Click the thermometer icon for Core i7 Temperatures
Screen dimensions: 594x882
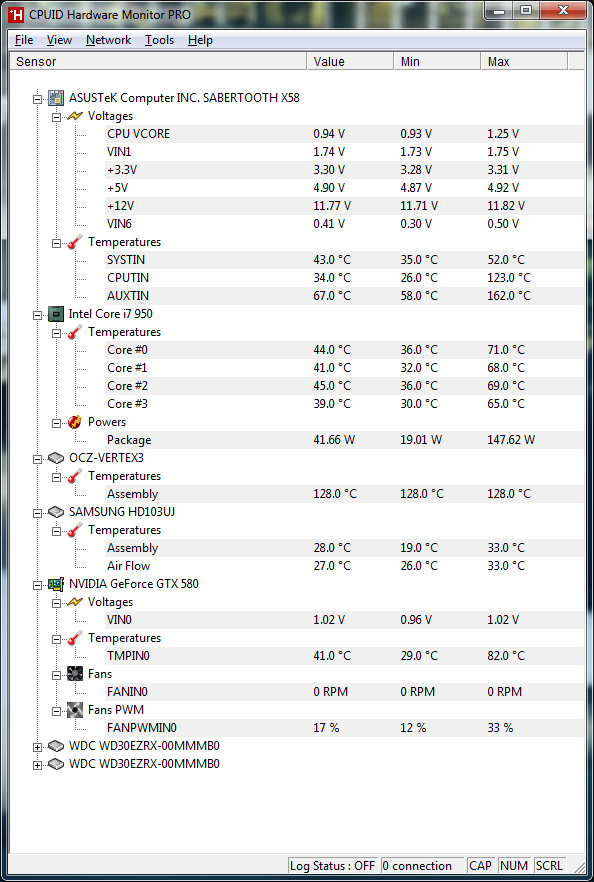tap(75, 332)
